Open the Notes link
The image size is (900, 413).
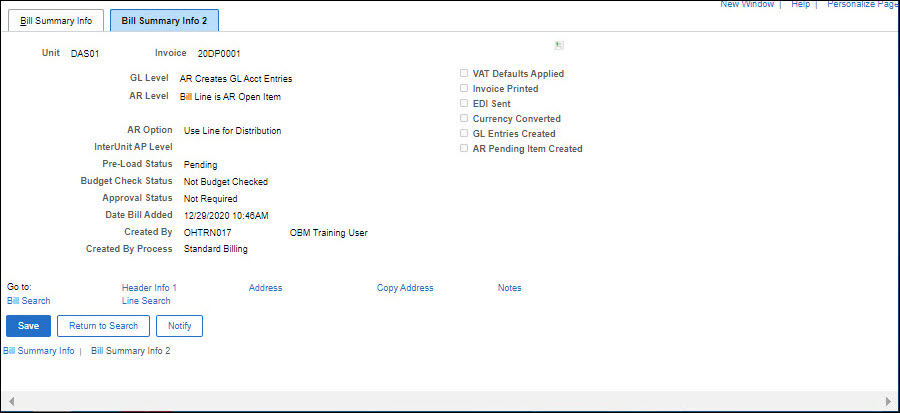509,288
